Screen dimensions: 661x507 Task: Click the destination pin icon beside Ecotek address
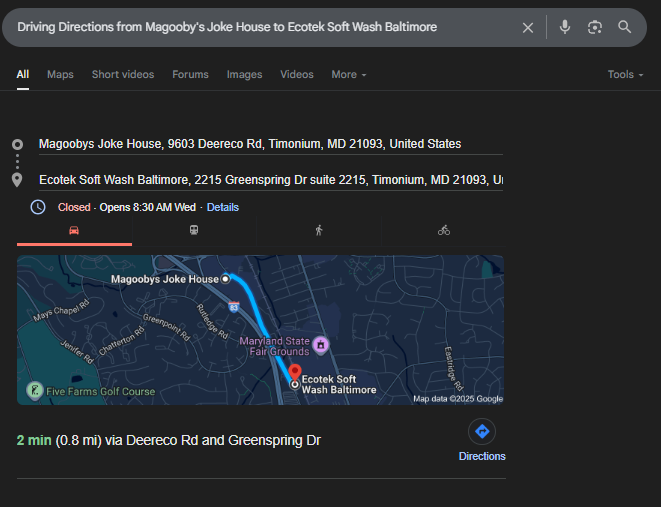17,180
